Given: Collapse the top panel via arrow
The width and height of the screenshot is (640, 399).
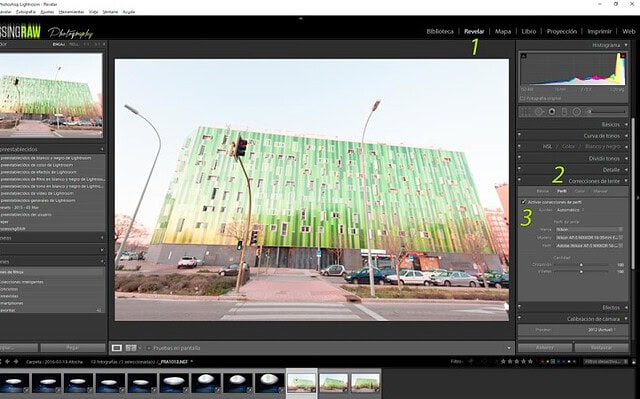Looking at the screenshot, I should [300, 18].
